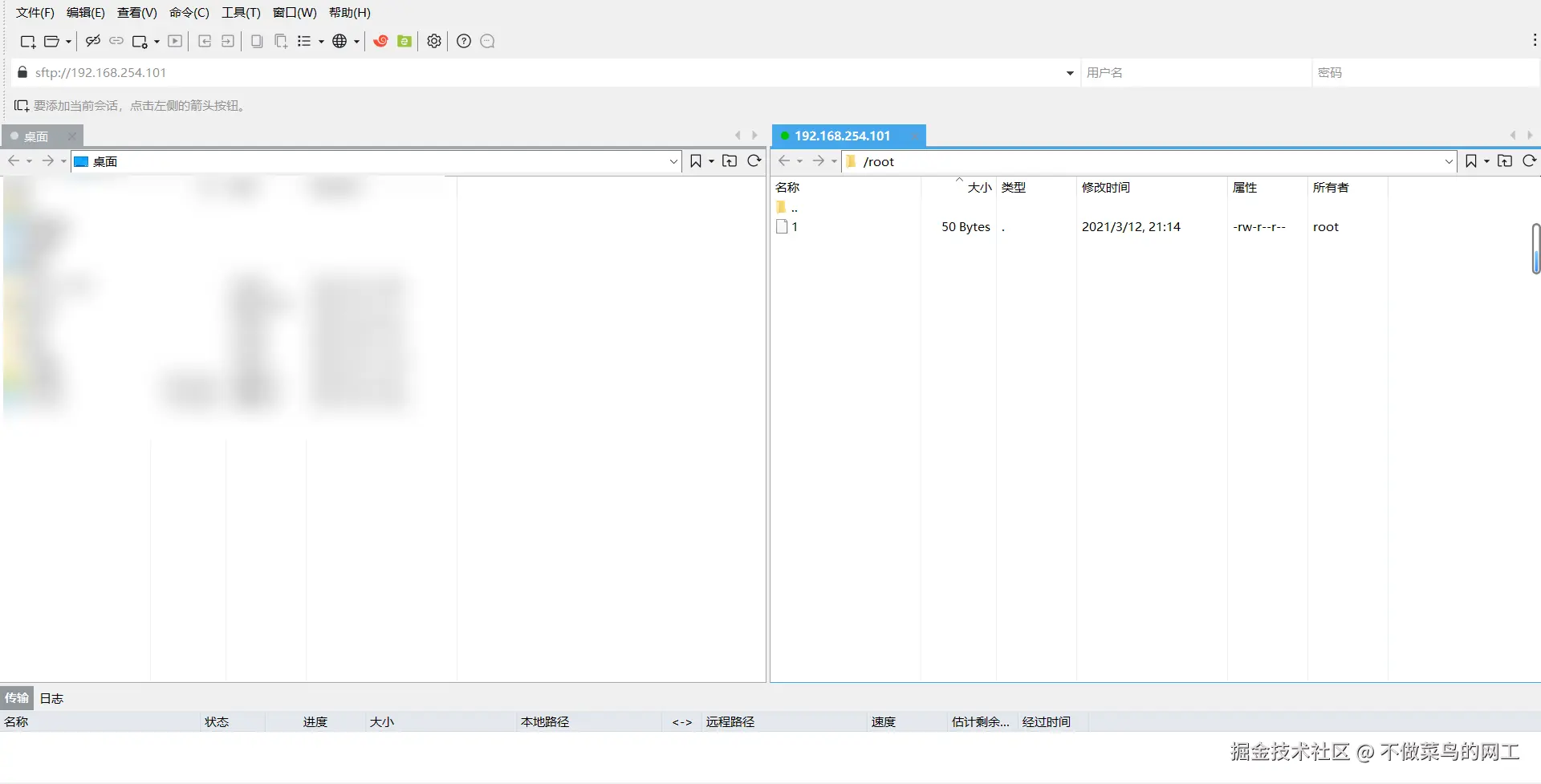Click the remote pane bookmark icon

(x=1471, y=161)
